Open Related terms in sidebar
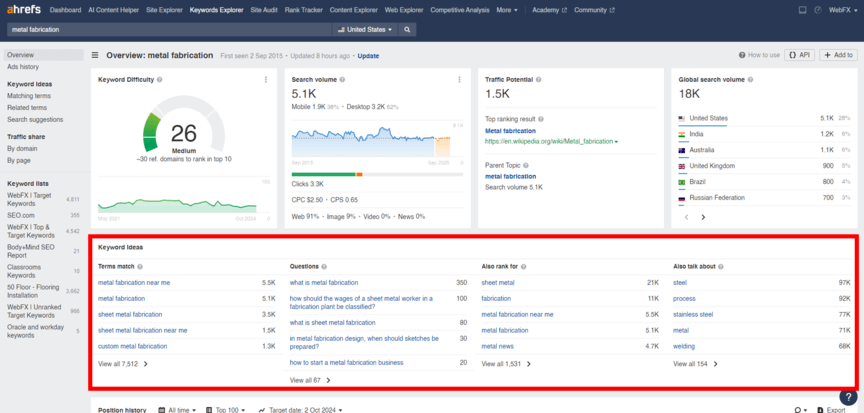 click(27, 108)
